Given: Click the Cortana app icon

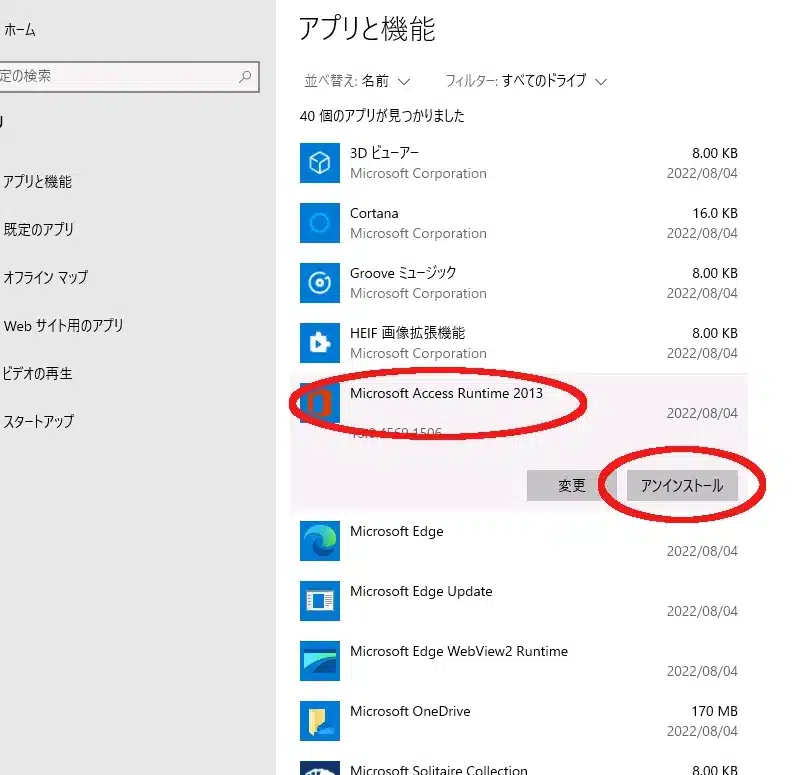Looking at the screenshot, I should pyautogui.click(x=320, y=223).
